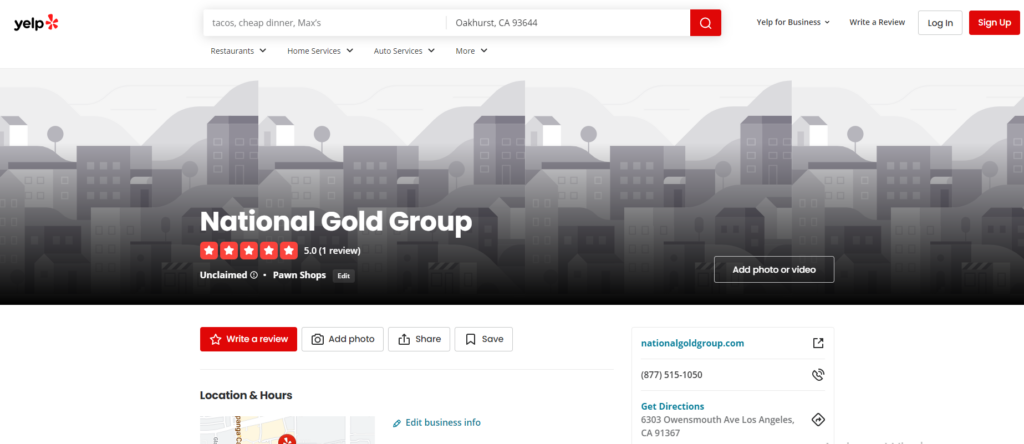Click the phone number (877) 515-1050
This screenshot has height=444, width=1024.
[671, 375]
